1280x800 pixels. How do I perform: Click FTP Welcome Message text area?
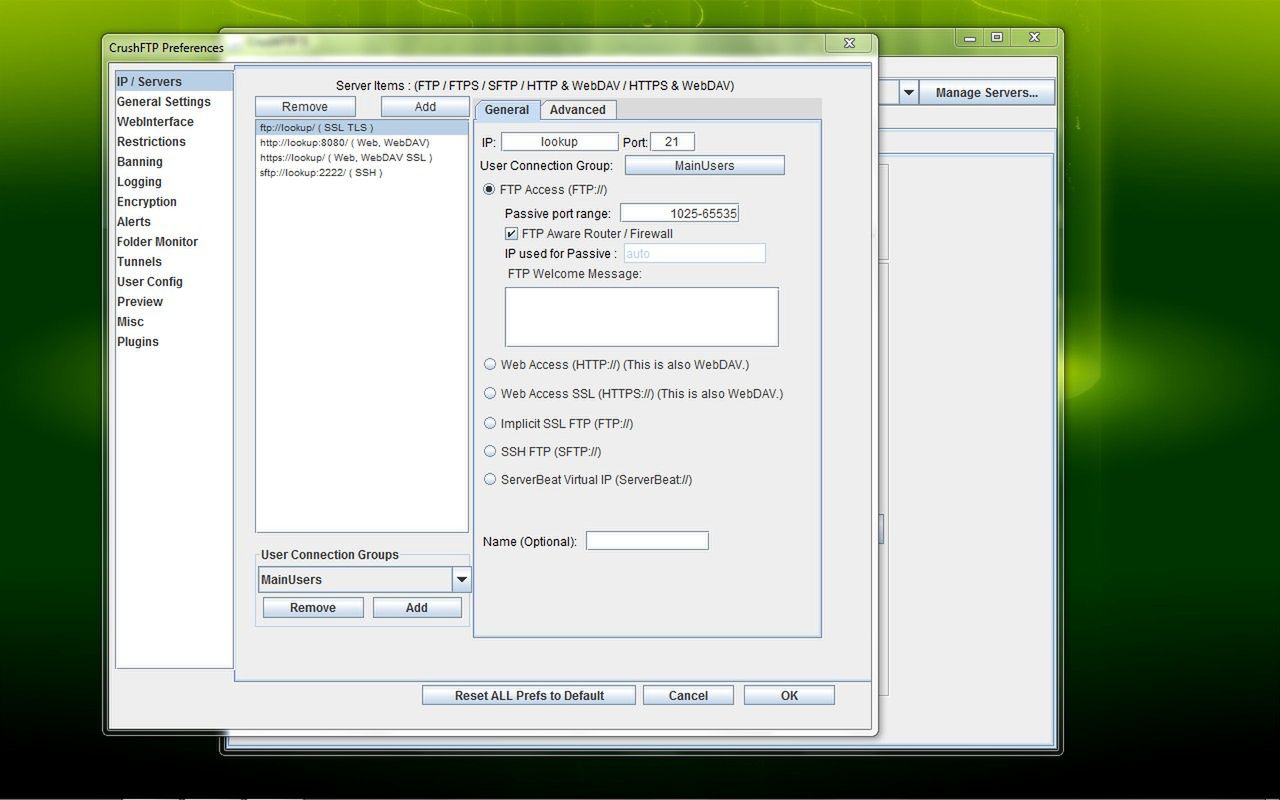click(x=642, y=317)
